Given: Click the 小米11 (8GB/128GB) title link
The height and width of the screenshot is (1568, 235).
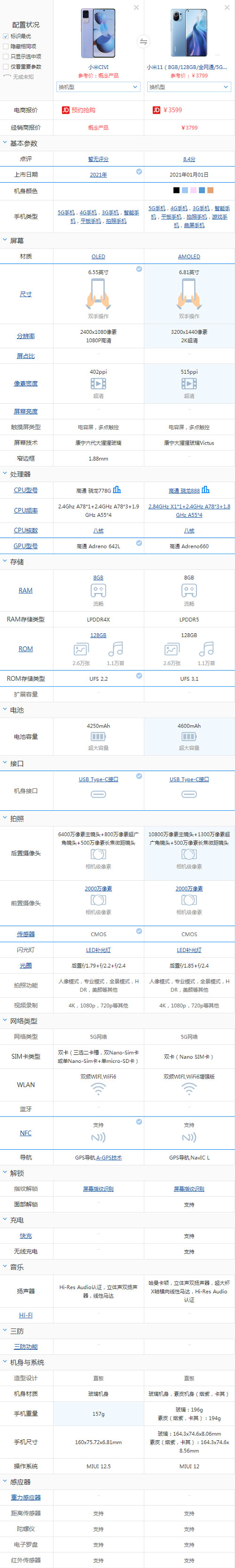Looking at the screenshot, I should [x=187, y=68].
